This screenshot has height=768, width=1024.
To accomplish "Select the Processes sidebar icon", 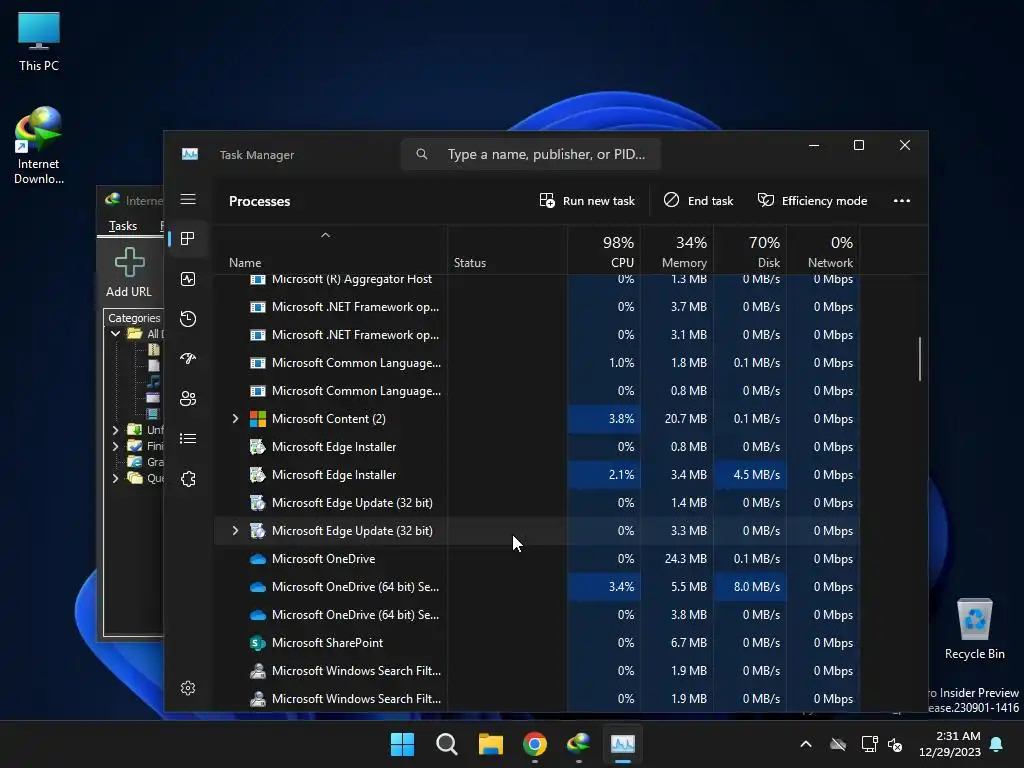I will coord(188,239).
